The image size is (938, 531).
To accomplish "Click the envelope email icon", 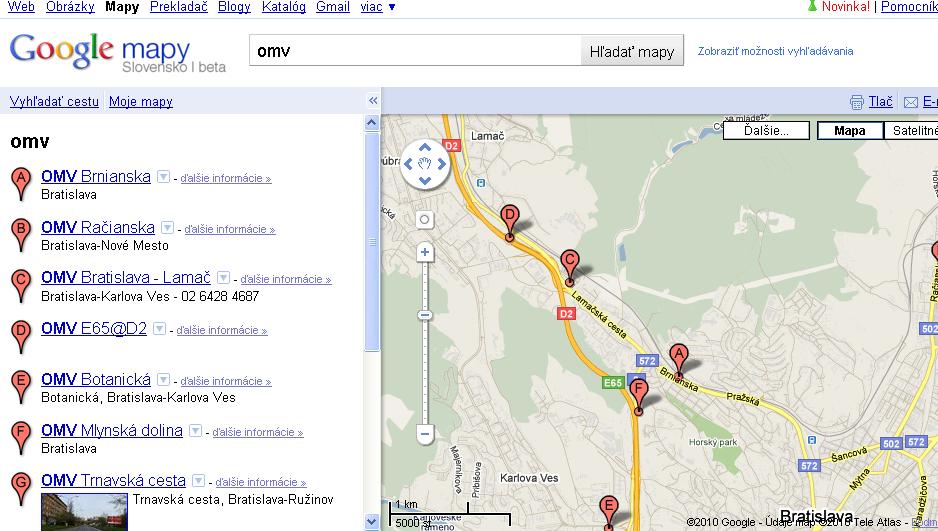I will coord(910,102).
